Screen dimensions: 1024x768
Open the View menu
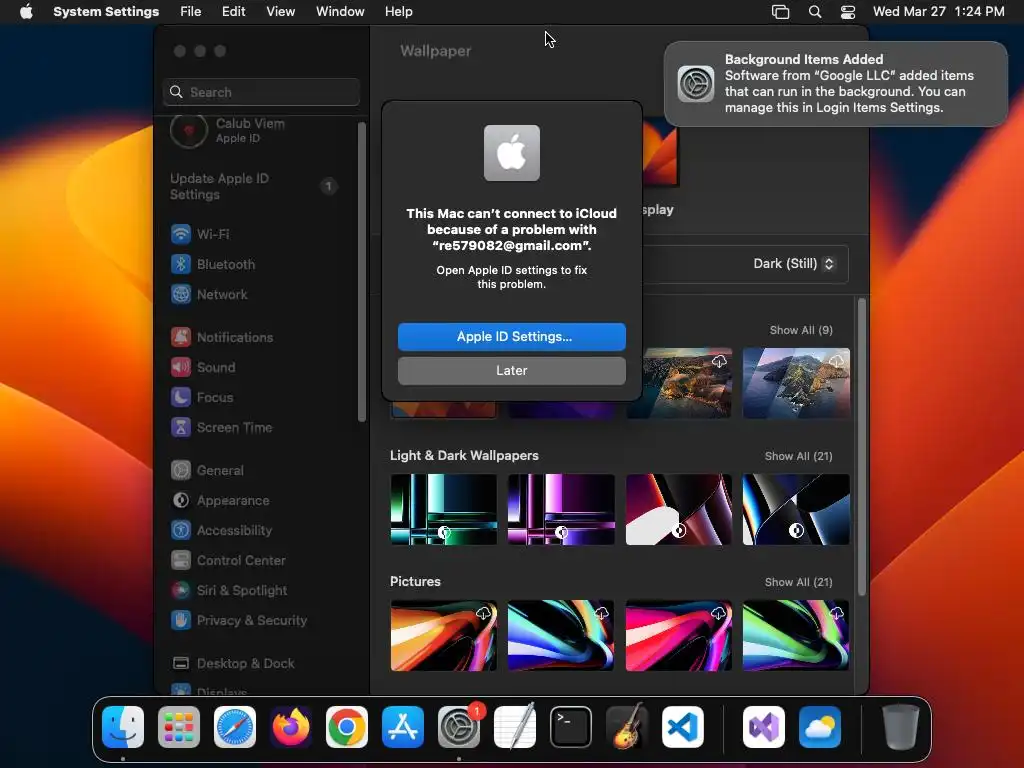pyautogui.click(x=281, y=12)
